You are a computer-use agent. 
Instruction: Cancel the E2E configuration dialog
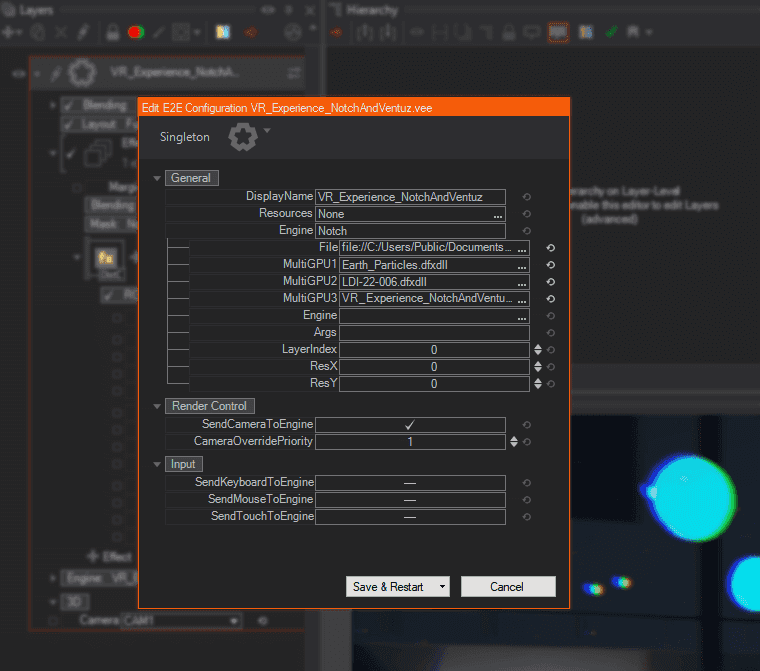click(507, 587)
